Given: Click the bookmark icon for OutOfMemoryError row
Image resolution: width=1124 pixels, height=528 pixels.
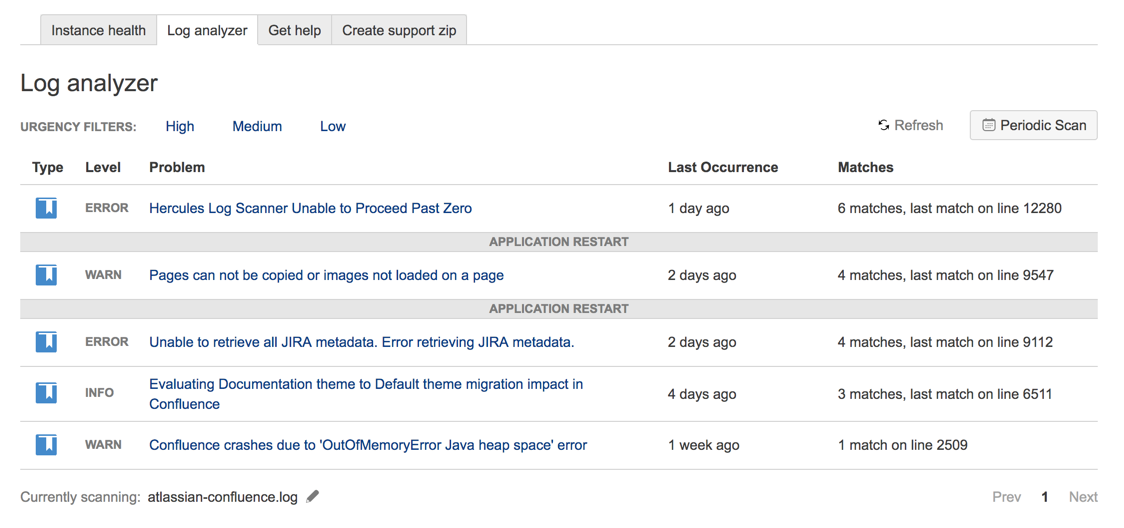Looking at the screenshot, I should click(x=47, y=445).
